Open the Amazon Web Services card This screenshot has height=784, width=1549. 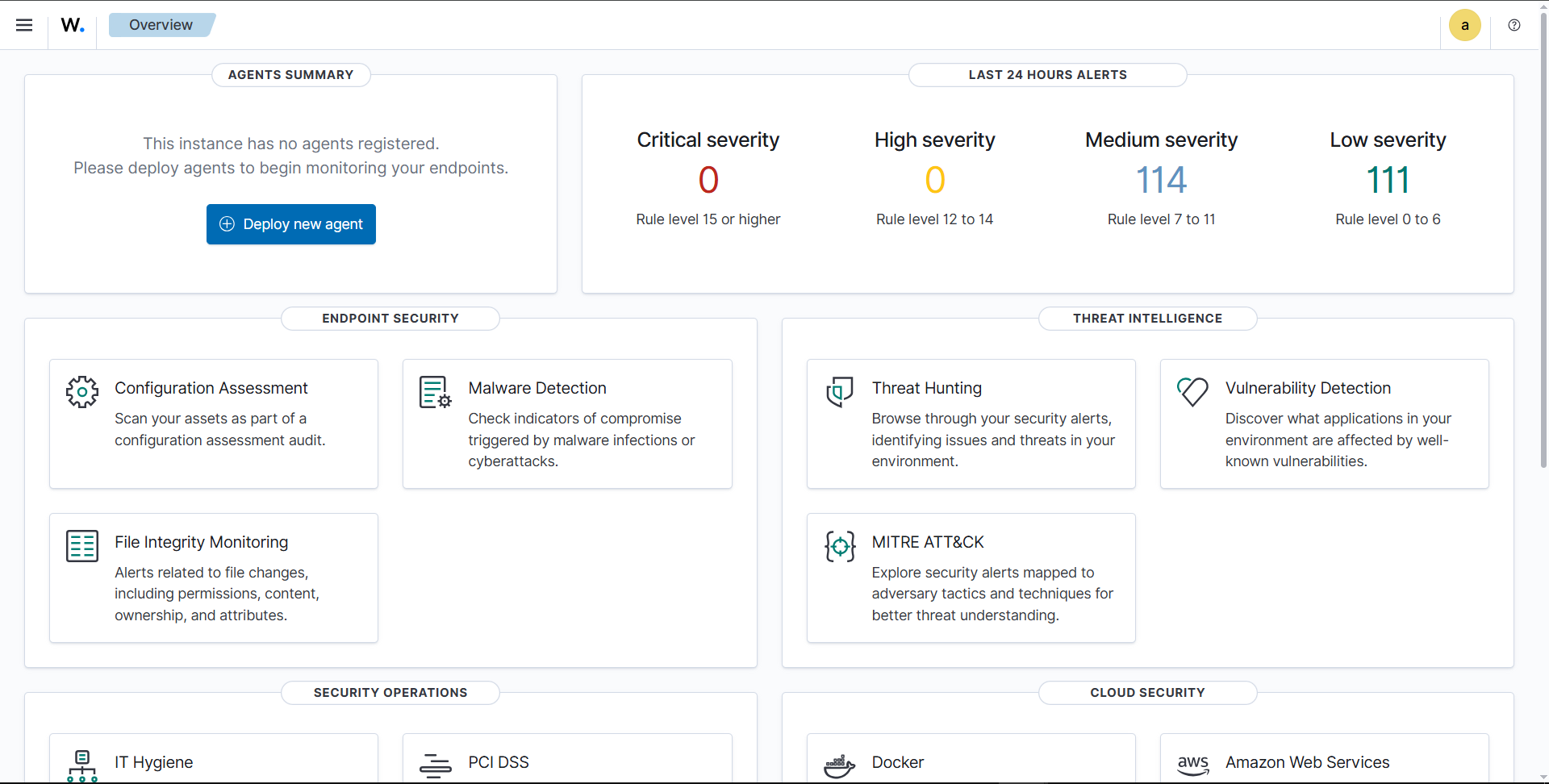tap(1323, 761)
